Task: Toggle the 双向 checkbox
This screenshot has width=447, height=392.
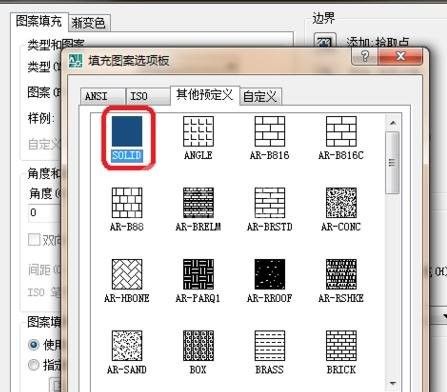Action: pos(34,239)
